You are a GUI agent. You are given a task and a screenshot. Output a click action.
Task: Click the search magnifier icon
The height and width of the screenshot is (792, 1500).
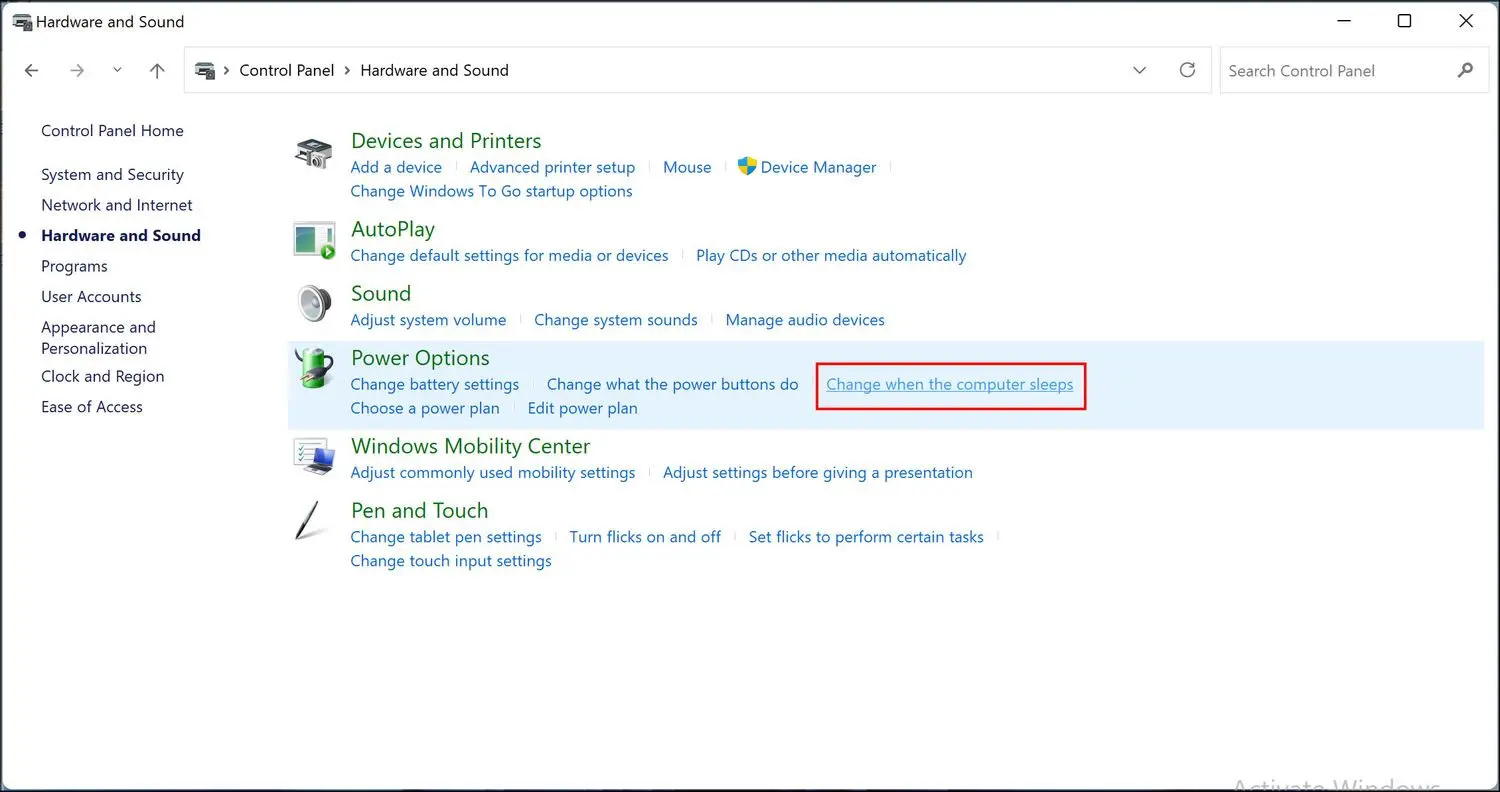pyautogui.click(x=1465, y=70)
